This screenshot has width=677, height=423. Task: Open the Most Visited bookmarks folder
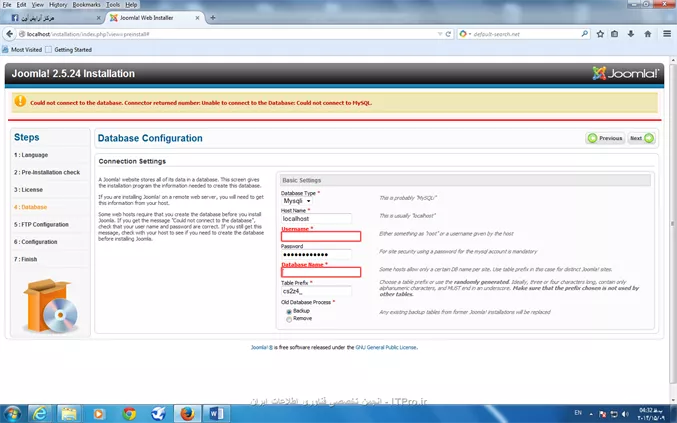[x=22, y=50]
